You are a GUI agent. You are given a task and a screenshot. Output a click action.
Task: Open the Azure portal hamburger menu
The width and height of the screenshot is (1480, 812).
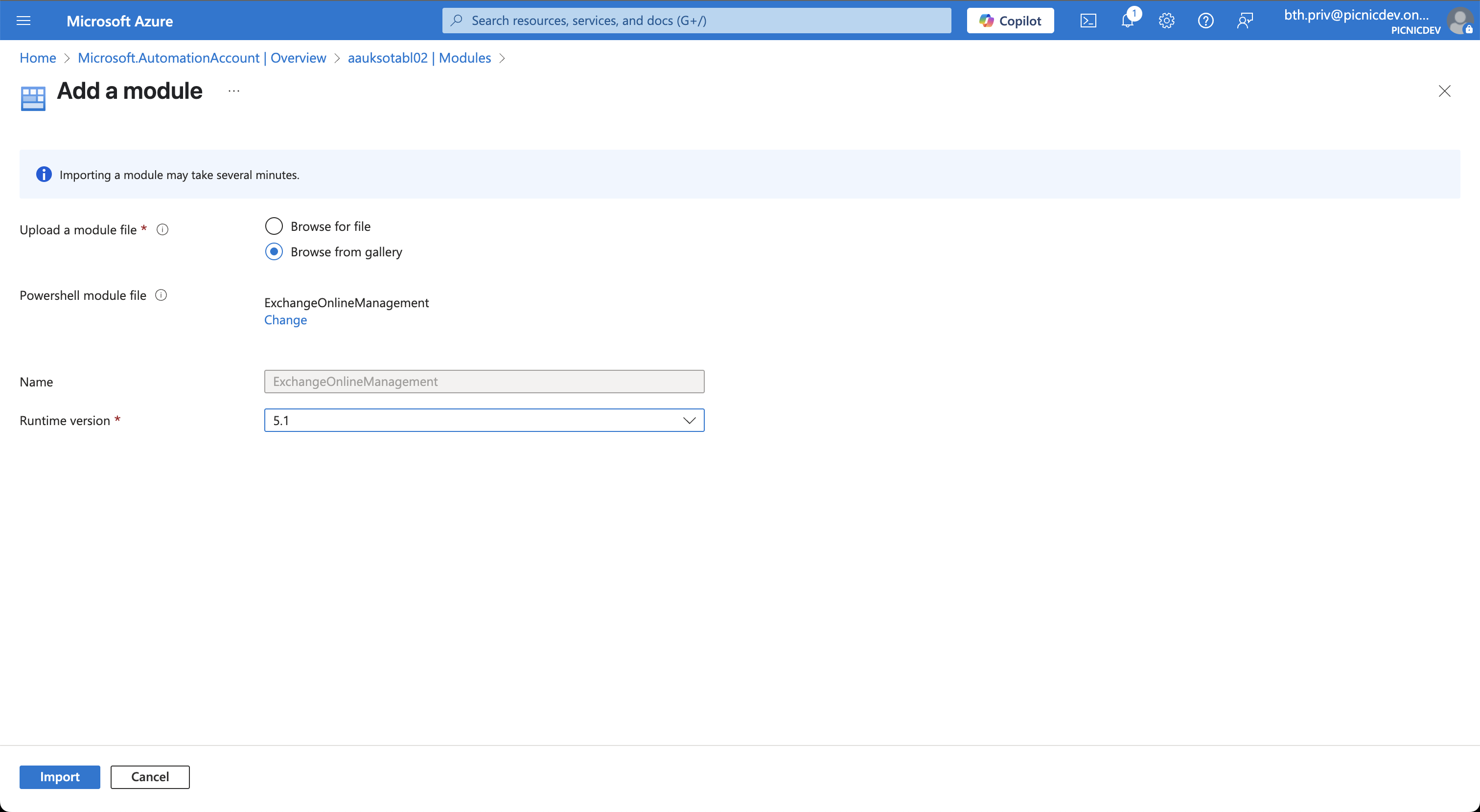tap(23, 21)
